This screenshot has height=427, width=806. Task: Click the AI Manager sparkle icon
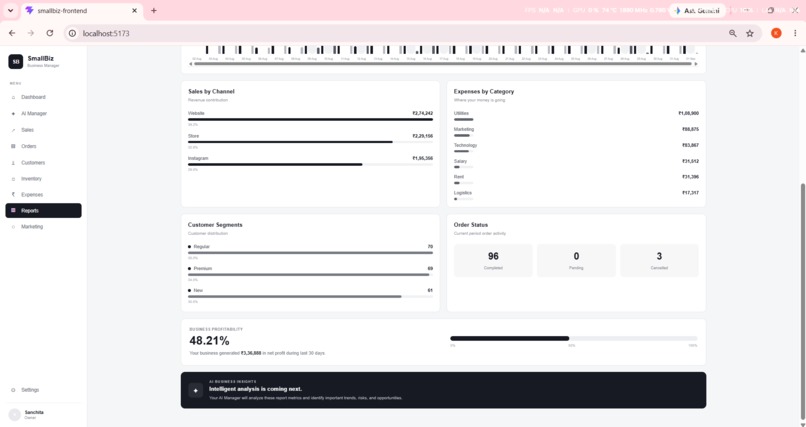13,114
